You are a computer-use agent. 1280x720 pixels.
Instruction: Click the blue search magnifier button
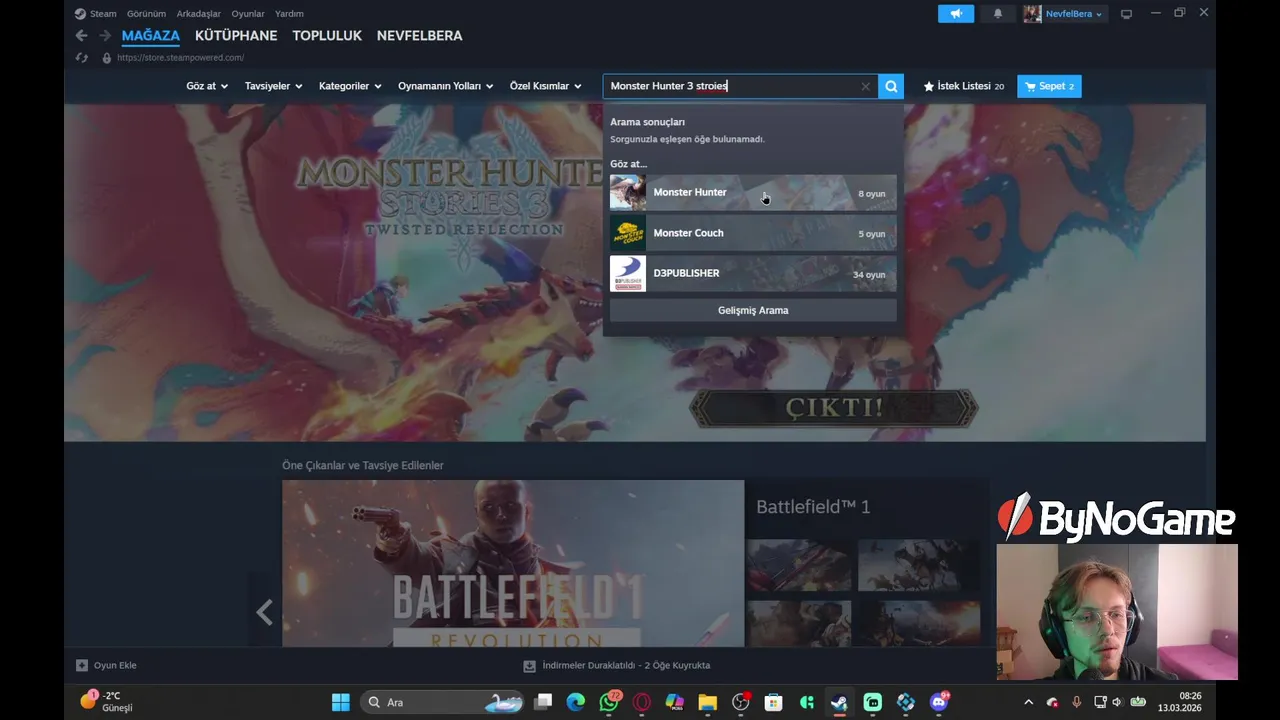[x=891, y=86]
